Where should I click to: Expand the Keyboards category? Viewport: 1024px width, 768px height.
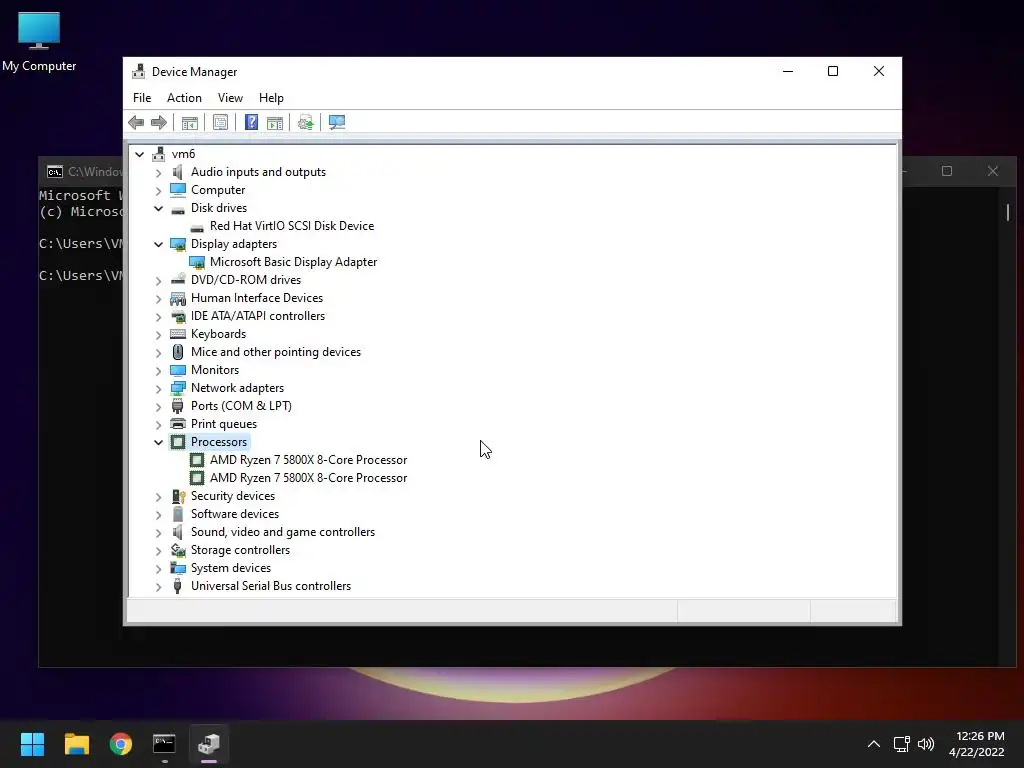pyautogui.click(x=158, y=334)
